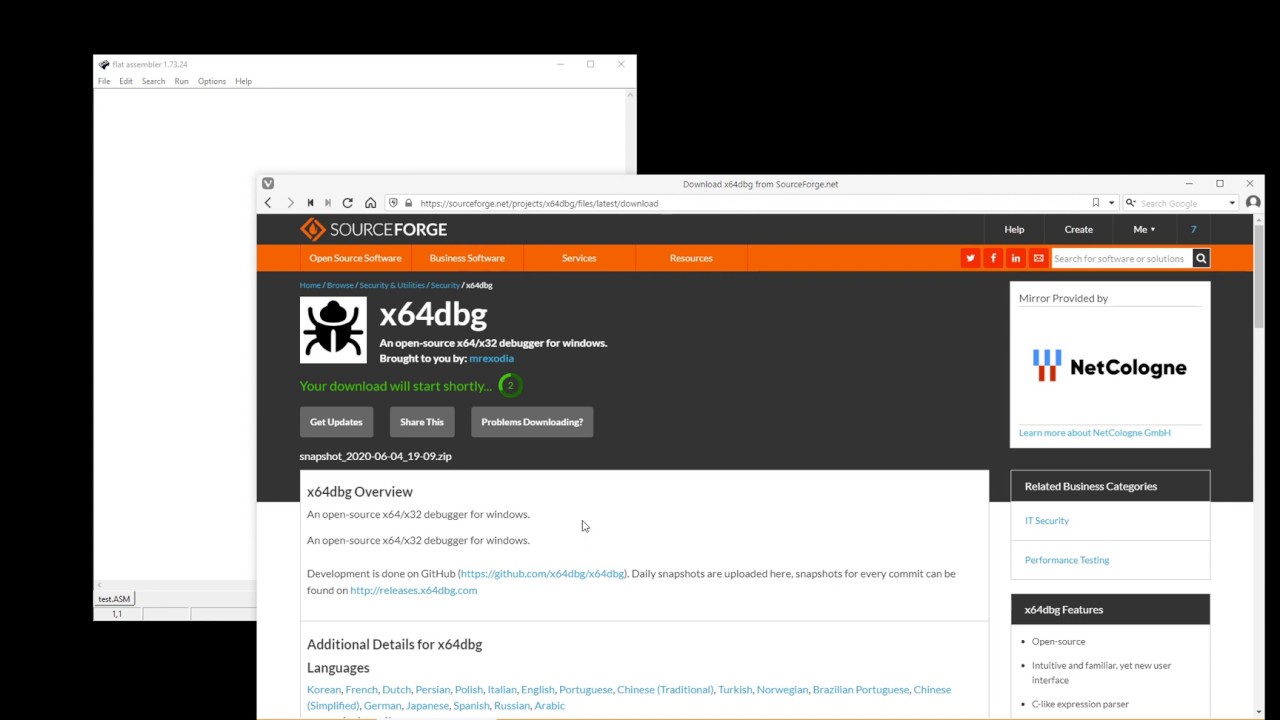Click the Search Google field

click(1182, 203)
